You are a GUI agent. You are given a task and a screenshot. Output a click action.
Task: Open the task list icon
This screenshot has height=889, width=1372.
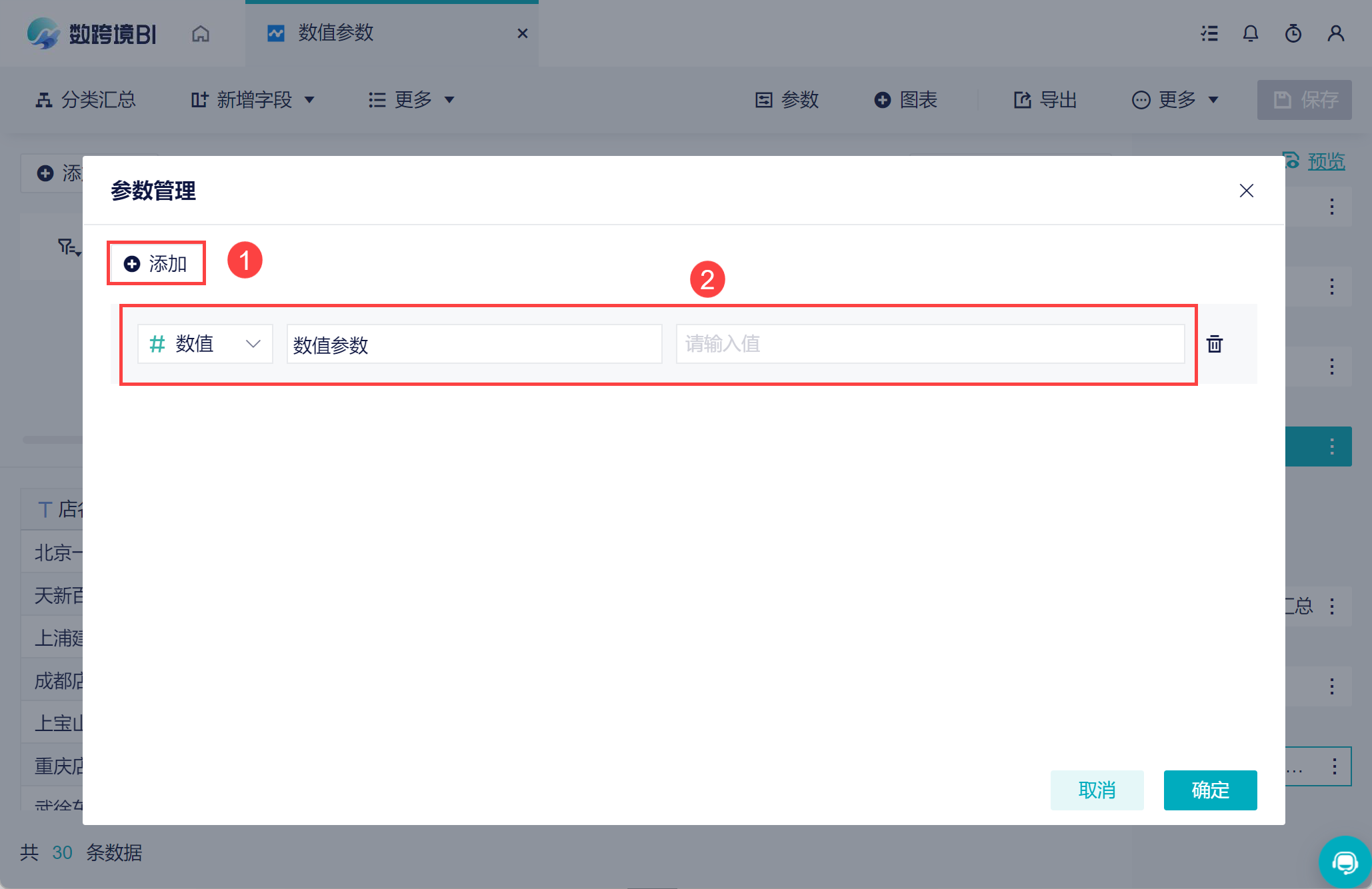coord(1209,33)
